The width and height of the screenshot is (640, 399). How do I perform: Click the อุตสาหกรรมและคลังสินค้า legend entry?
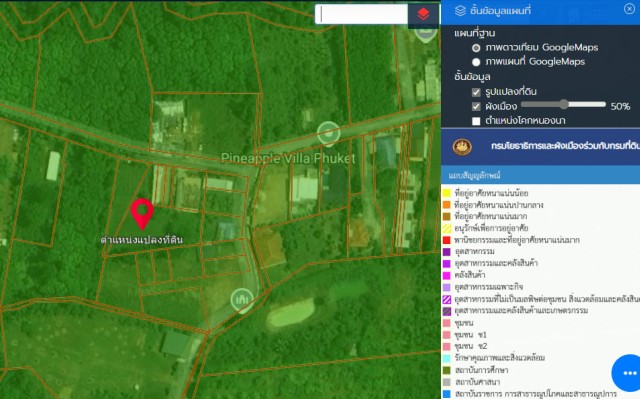pos(496,263)
